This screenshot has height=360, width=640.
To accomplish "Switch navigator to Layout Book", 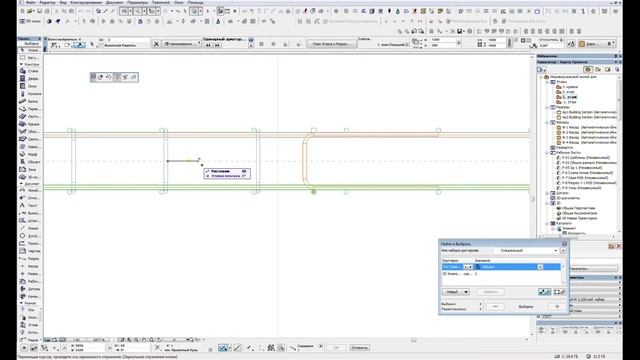I will [x=607, y=70].
